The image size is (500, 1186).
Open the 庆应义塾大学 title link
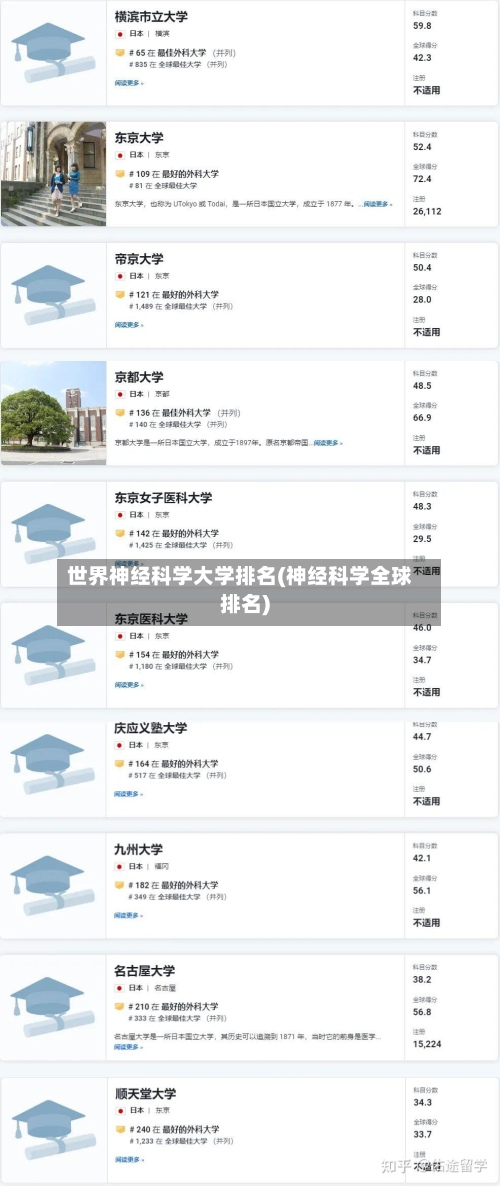click(151, 728)
